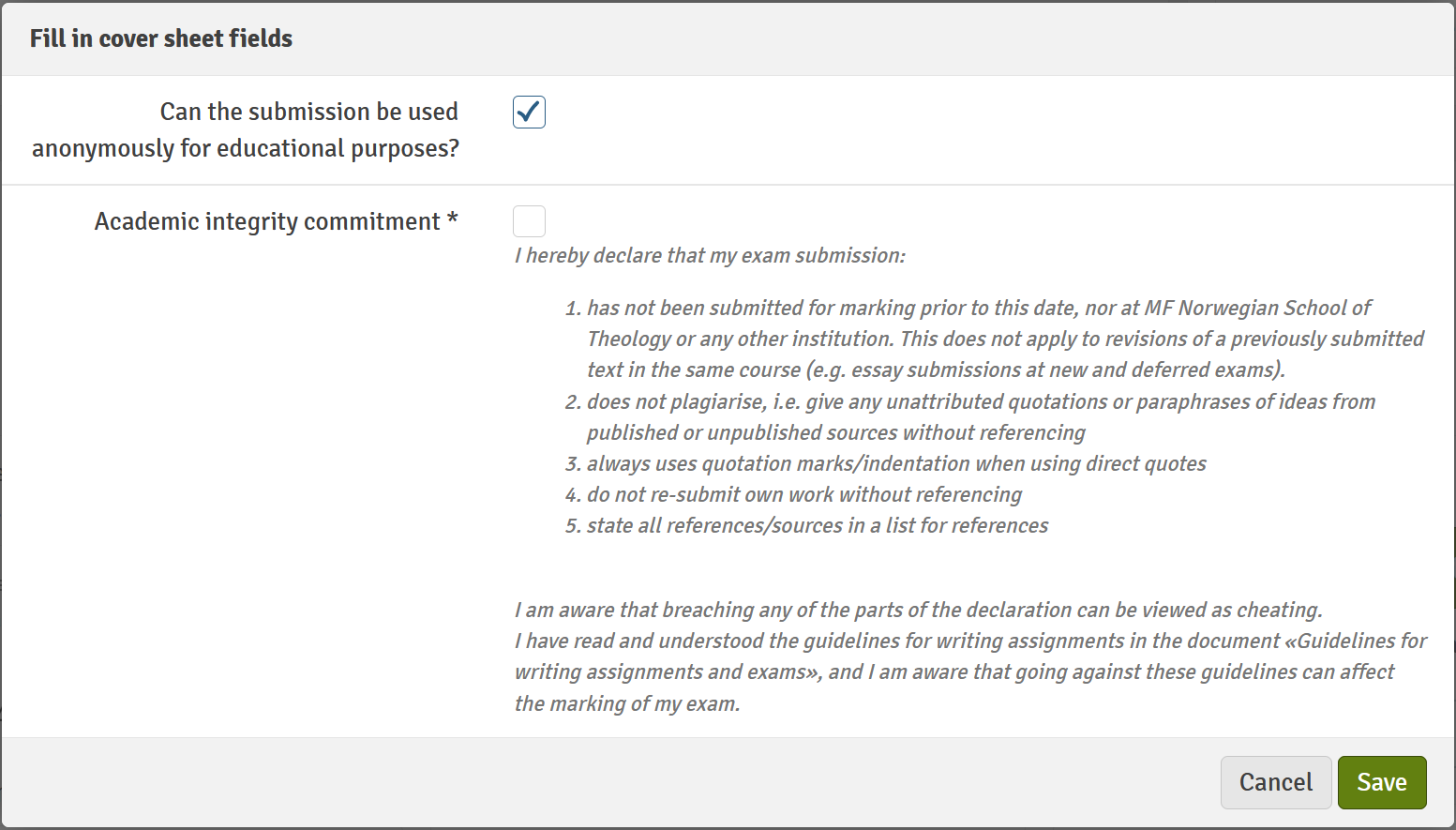Screen dimensions: 1456x830
Task: Select item 4 about re-submitting own work
Action: click(x=793, y=494)
